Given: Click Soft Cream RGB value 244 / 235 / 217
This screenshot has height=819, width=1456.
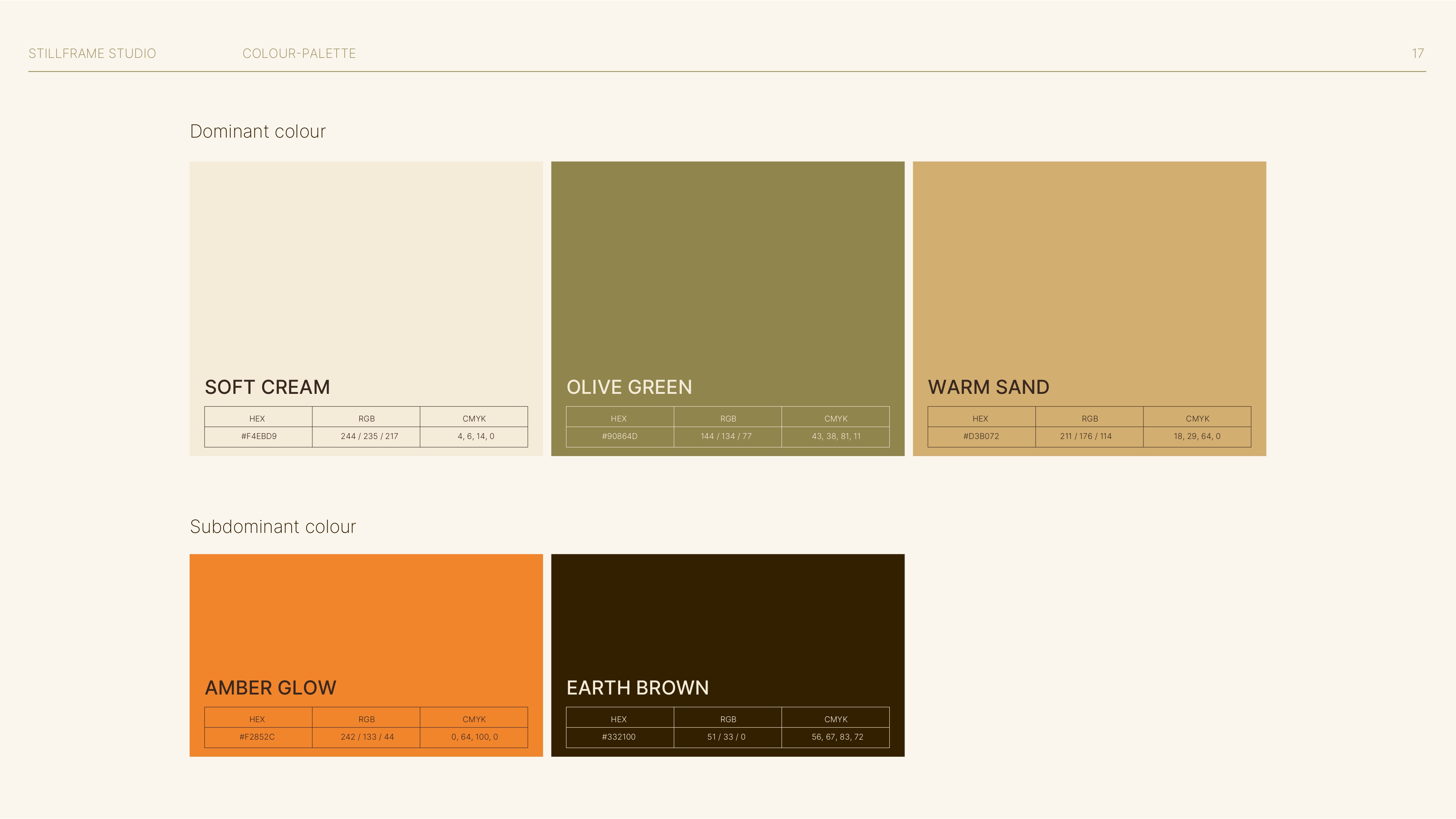Looking at the screenshot, I should click(x=369, y=436).
